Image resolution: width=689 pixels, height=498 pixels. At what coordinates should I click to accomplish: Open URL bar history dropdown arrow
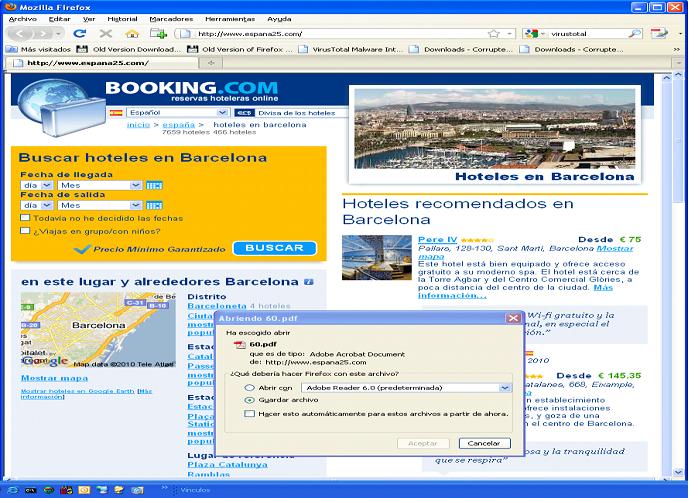[509, 33]
